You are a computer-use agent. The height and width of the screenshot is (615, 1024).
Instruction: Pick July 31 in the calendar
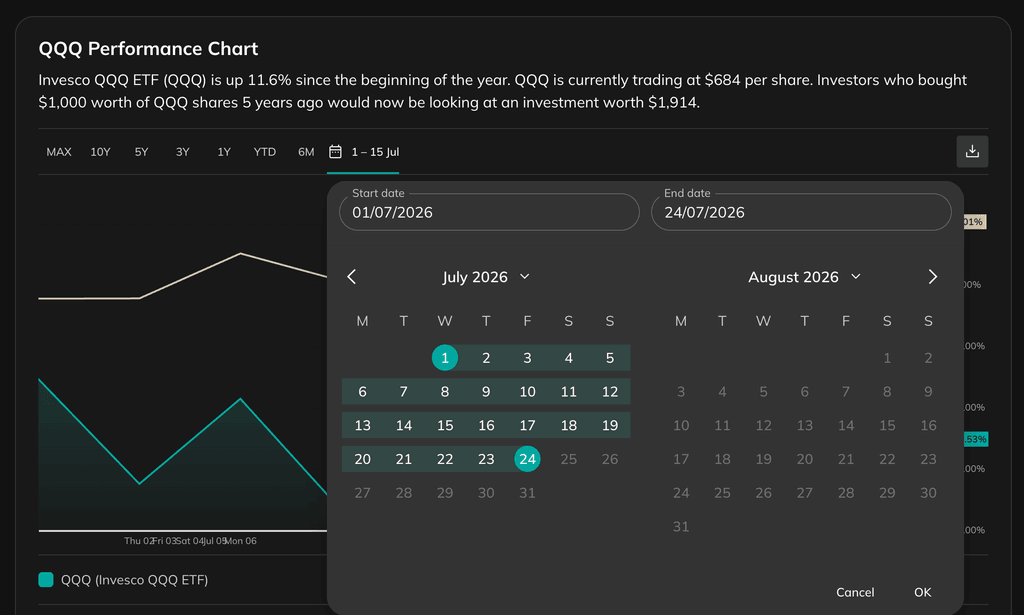coord(527,493)
